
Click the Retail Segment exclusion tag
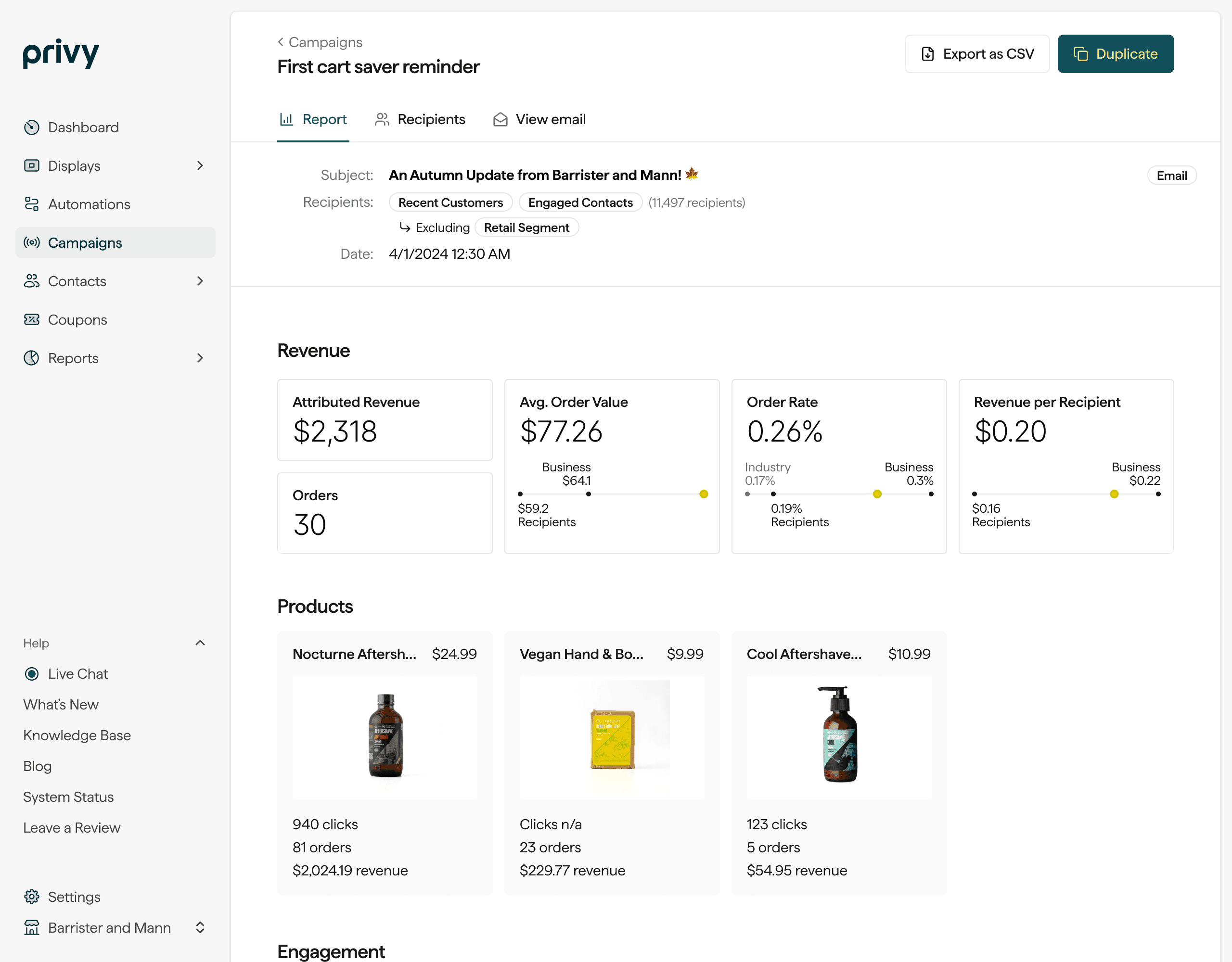(x=526, y=227)
